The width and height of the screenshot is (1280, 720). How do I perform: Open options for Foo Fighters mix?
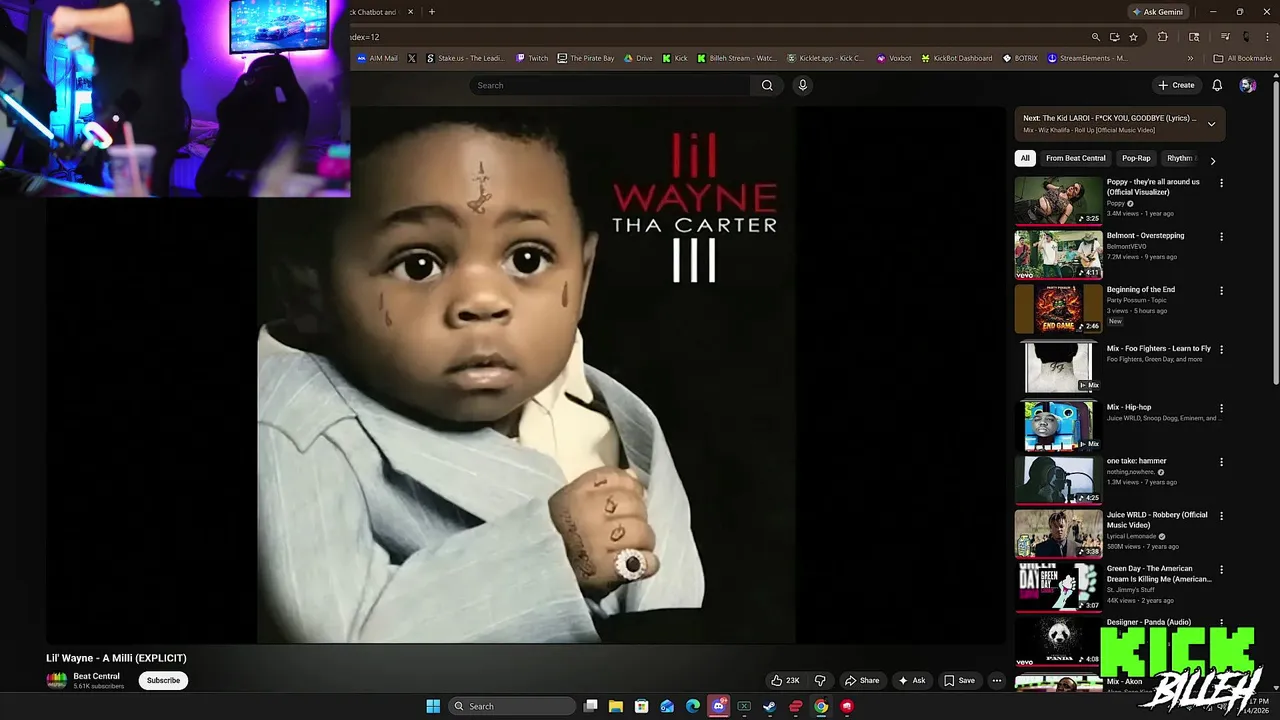1221,350
